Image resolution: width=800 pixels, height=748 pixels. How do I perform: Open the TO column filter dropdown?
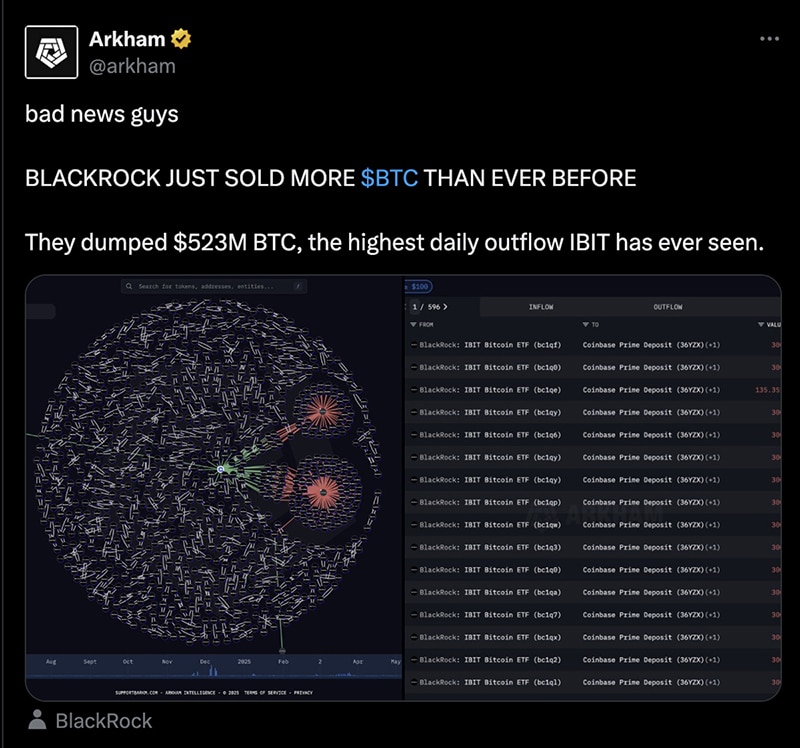pyautogui.click(x=586, y=325)
